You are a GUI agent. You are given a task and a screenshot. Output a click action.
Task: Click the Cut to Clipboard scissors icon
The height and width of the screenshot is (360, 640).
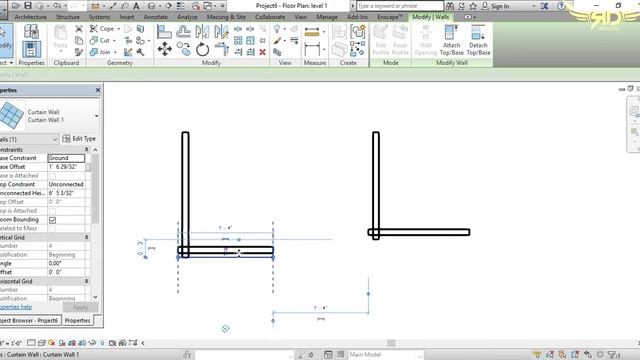(x=79, y=29)
